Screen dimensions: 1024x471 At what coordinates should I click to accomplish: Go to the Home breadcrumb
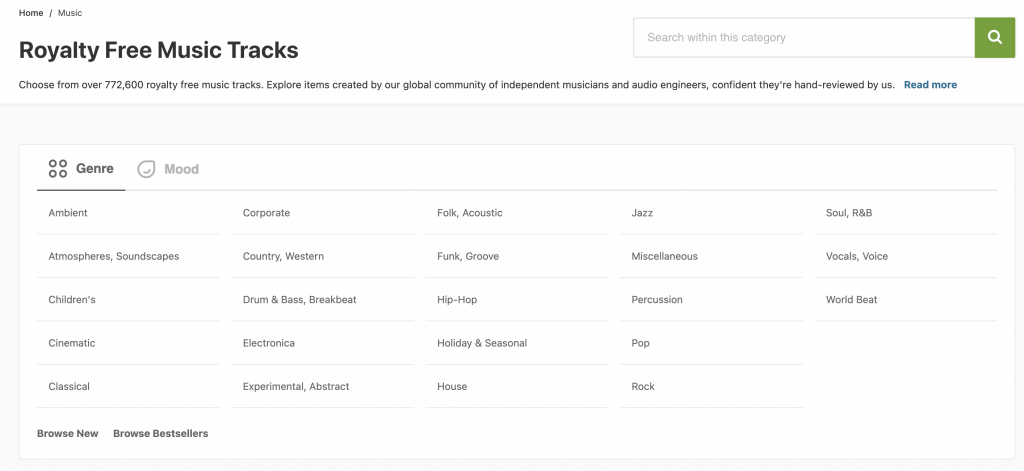pyautogui.click(x=31, y=13)
